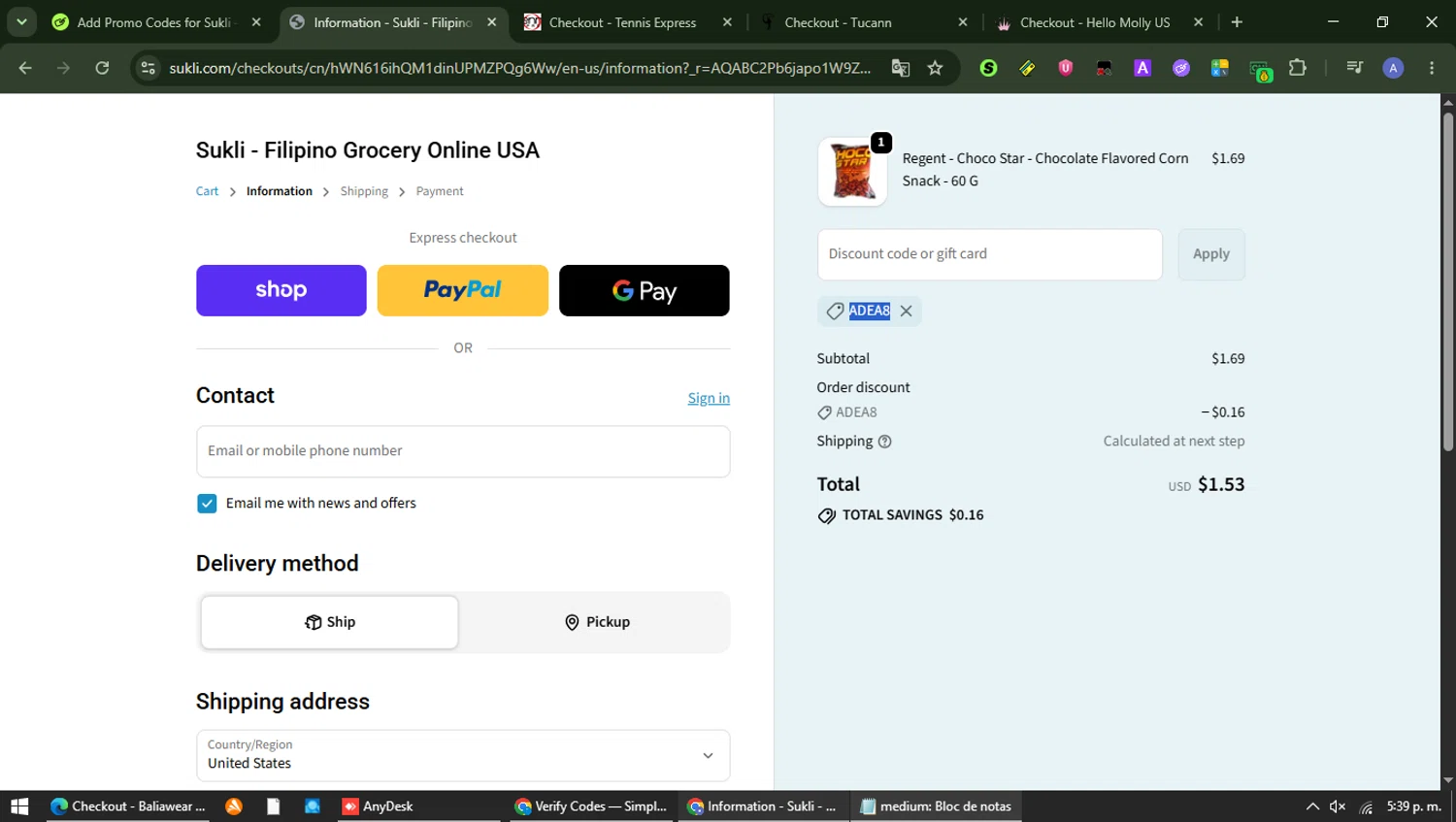
Task: Click the browser address bar URL
Action: click(519, 68)
